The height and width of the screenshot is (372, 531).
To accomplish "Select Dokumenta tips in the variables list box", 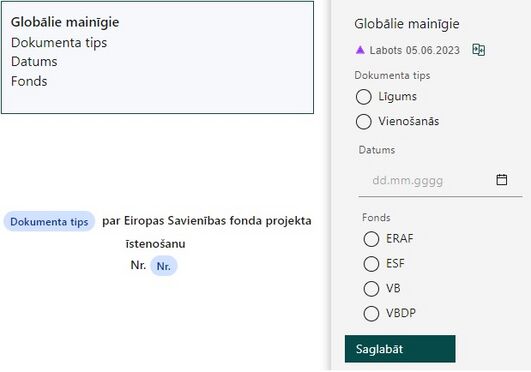I will pos(59,43).
